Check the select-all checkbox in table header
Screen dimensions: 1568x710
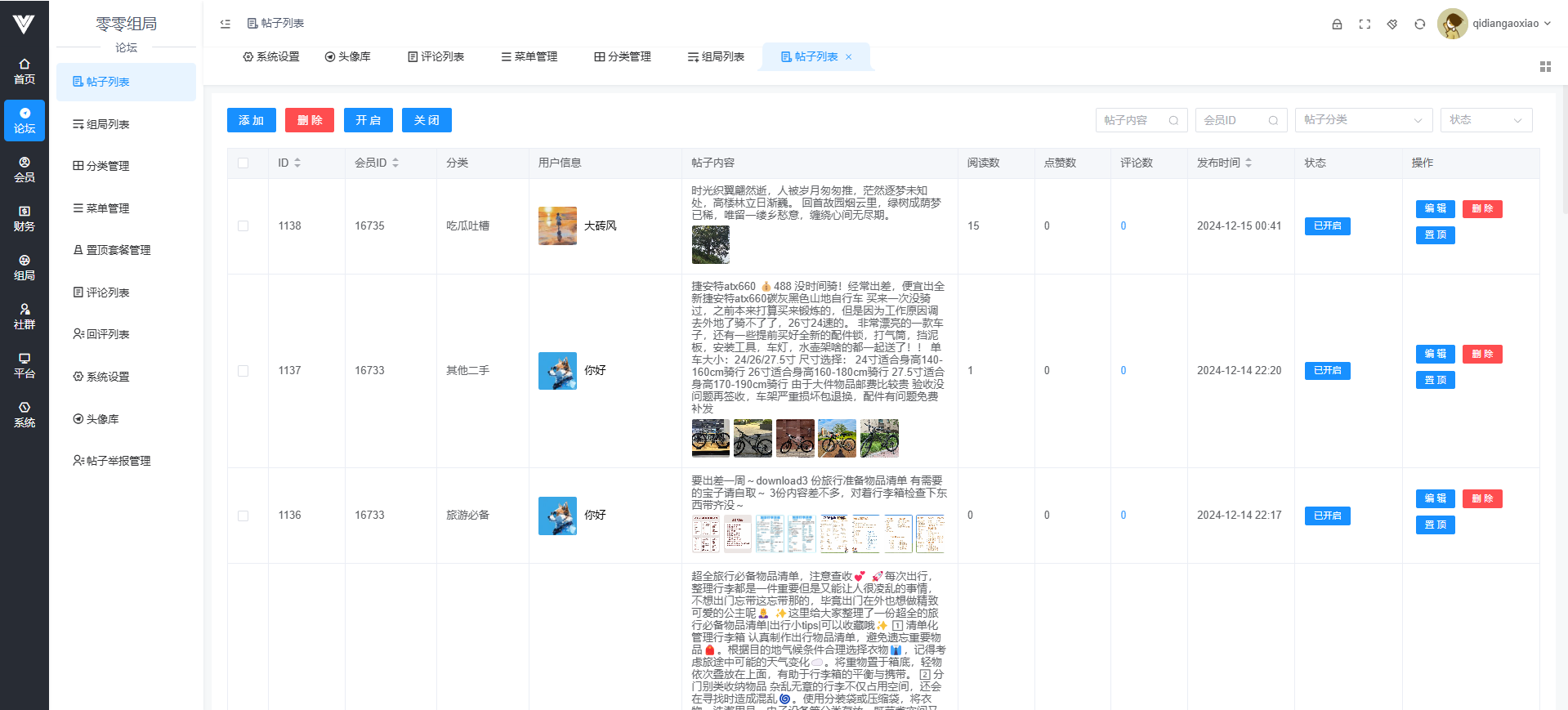pos(243,163)
